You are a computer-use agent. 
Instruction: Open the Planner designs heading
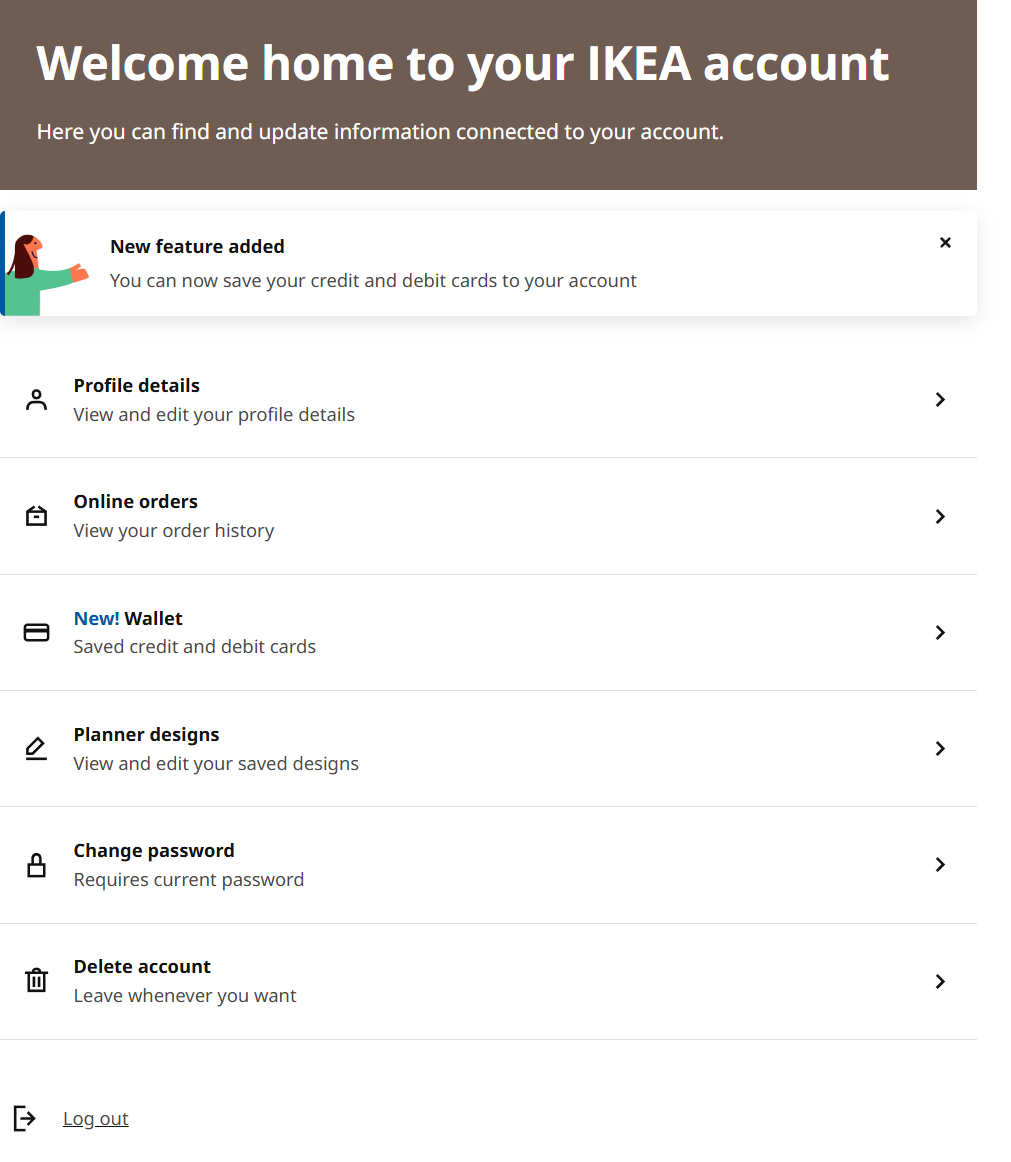146,734
